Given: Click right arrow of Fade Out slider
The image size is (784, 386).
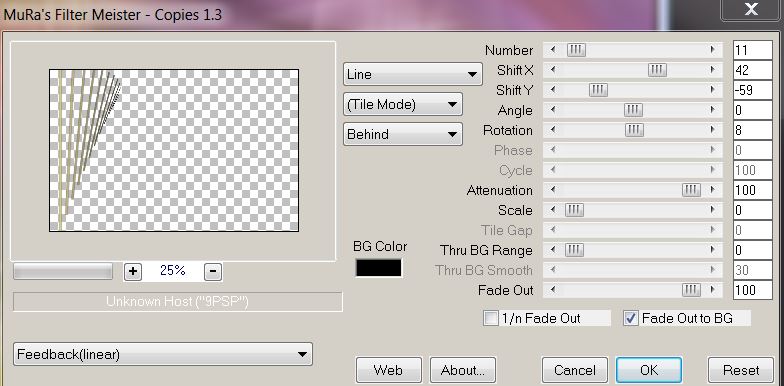Looking at the screenshot, I should 712,290.
